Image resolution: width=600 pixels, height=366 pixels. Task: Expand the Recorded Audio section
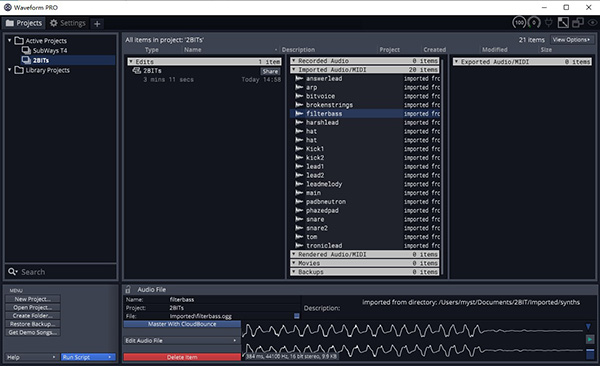click(x=293, y=60)
